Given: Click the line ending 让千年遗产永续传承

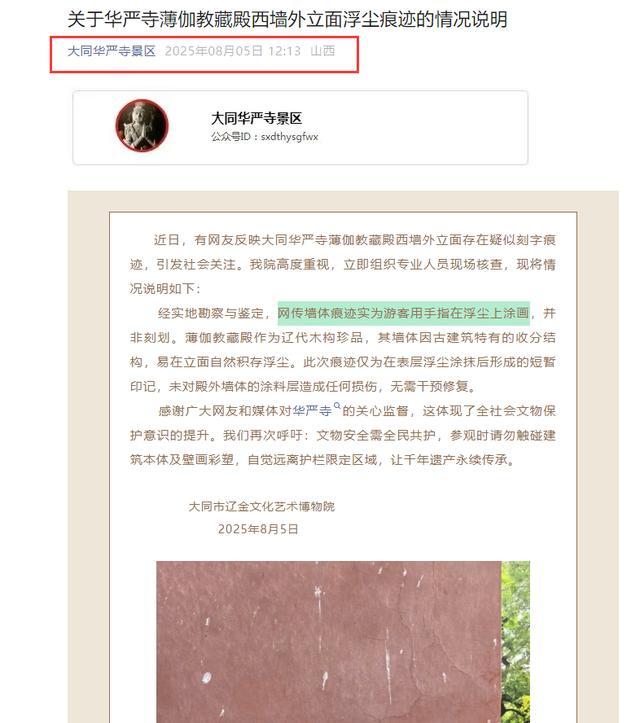Looking at the screenshot, I should pyautogui.click(x=323, y=460).
